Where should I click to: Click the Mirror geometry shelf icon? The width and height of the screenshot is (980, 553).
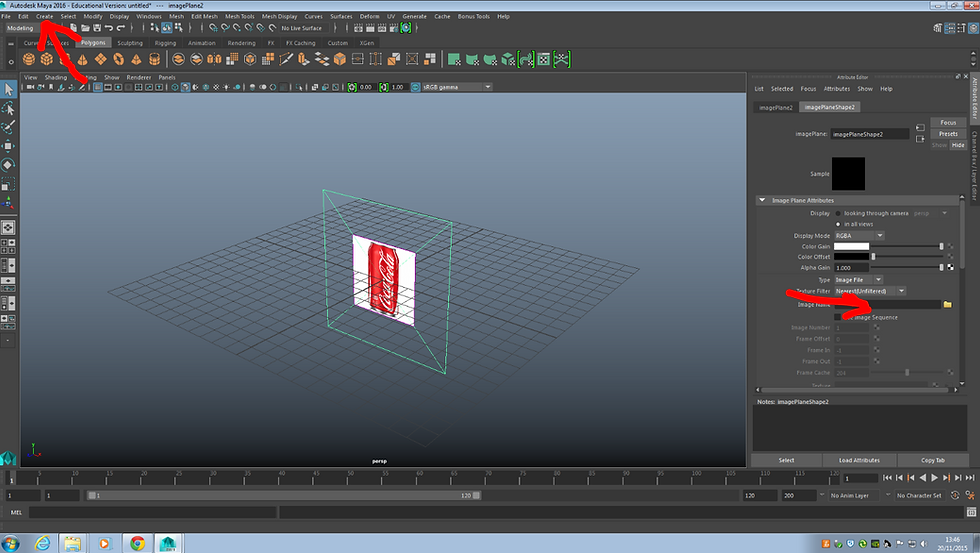[214, 59]
